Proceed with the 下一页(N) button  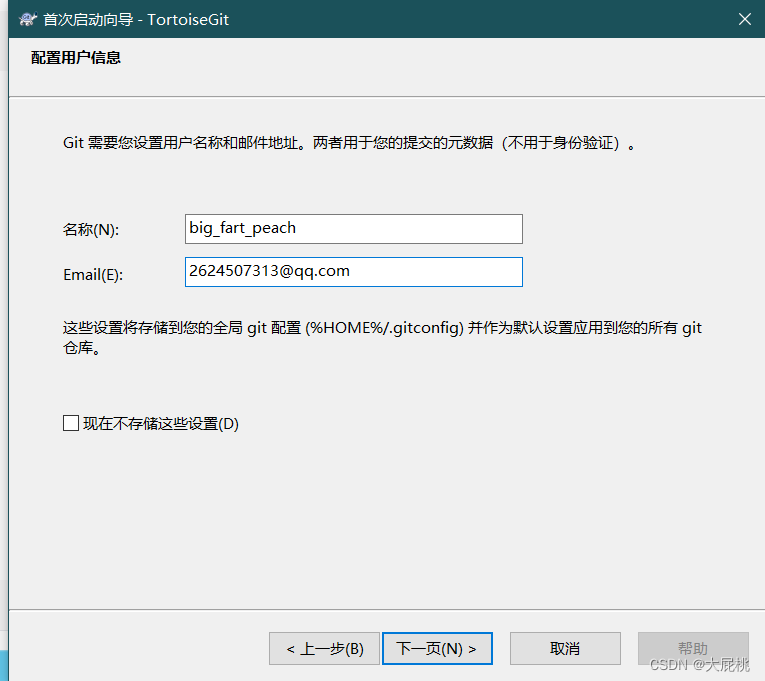(x=437, y=648)
